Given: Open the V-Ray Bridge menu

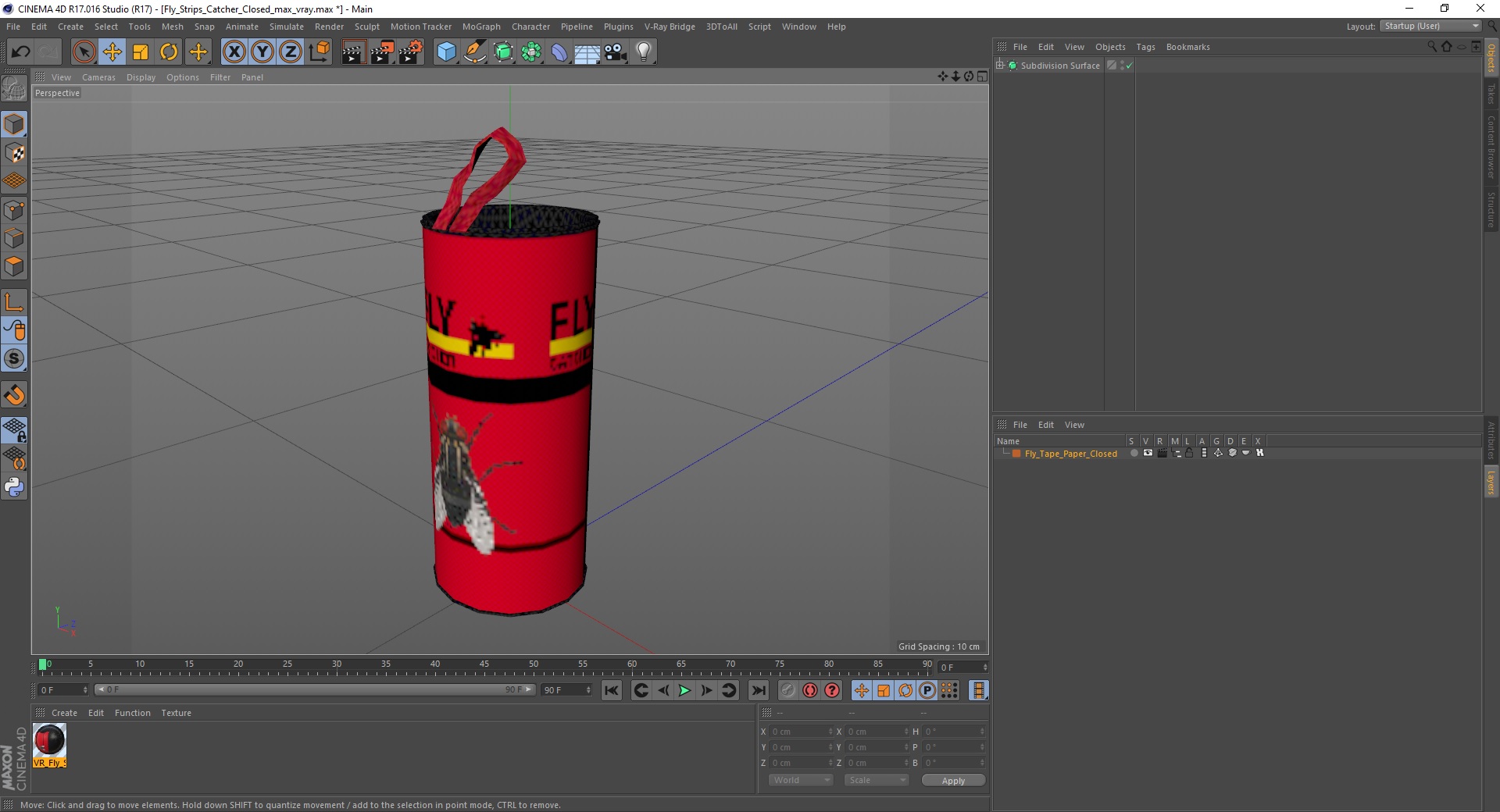Looking at the screenshot, I should click(670, 27).
